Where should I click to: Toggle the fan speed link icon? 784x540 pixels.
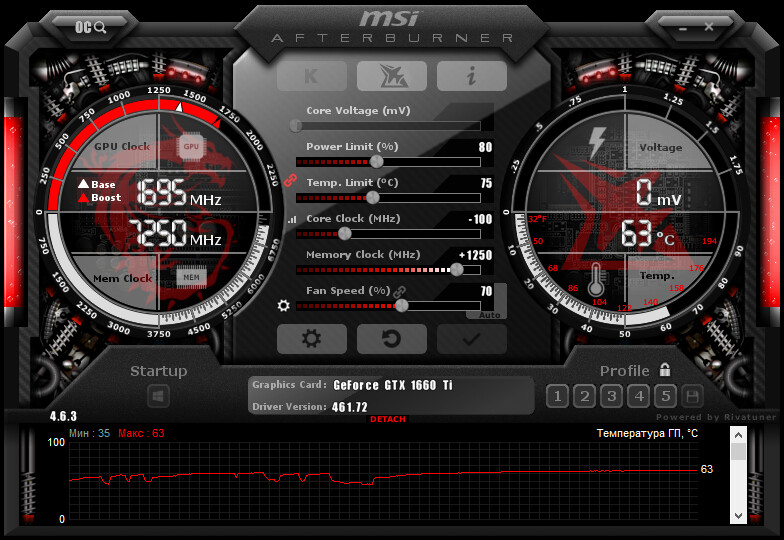tap(400, 291)
